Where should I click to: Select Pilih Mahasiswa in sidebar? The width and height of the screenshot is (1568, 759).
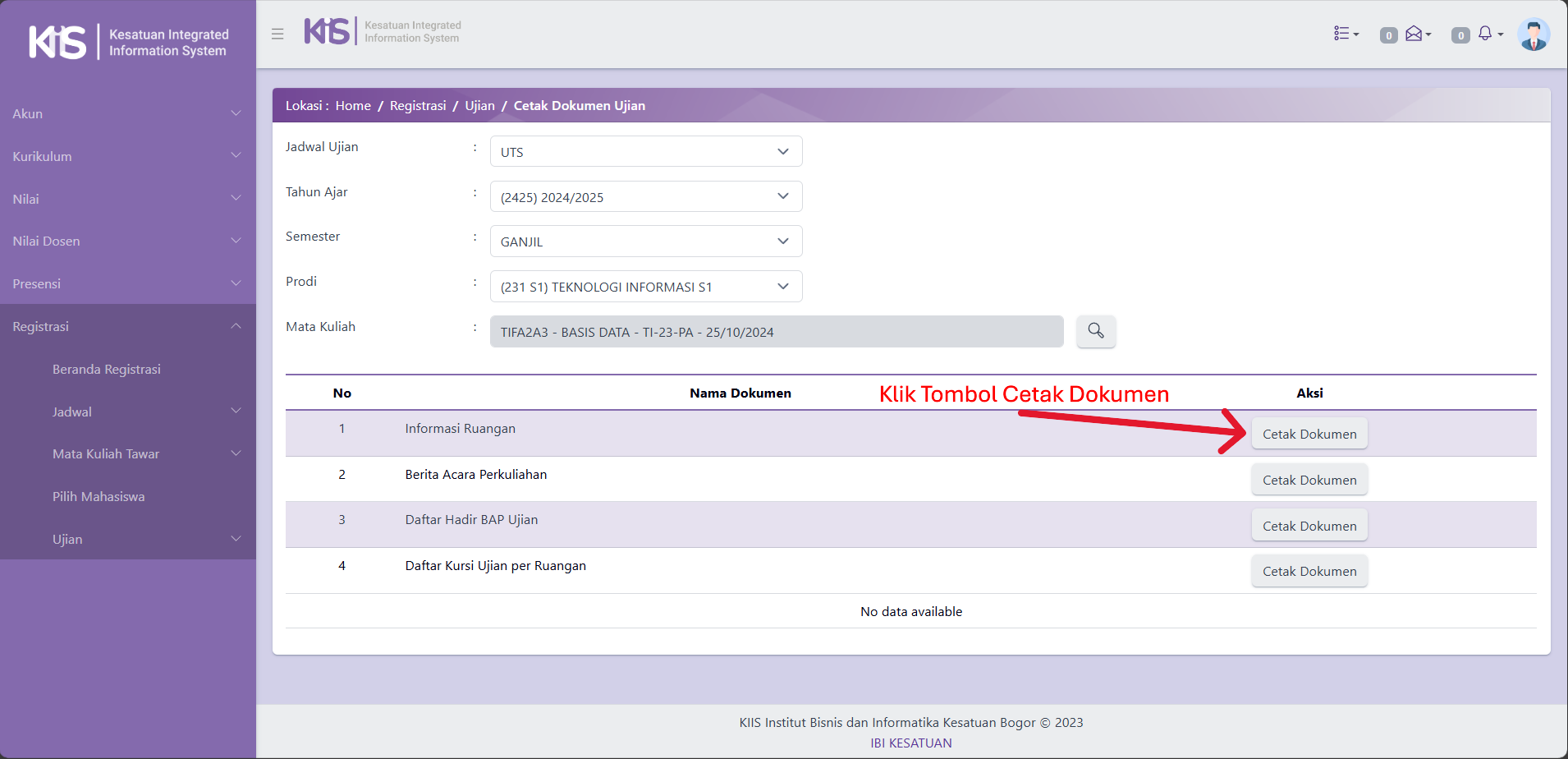pos(99,497)
